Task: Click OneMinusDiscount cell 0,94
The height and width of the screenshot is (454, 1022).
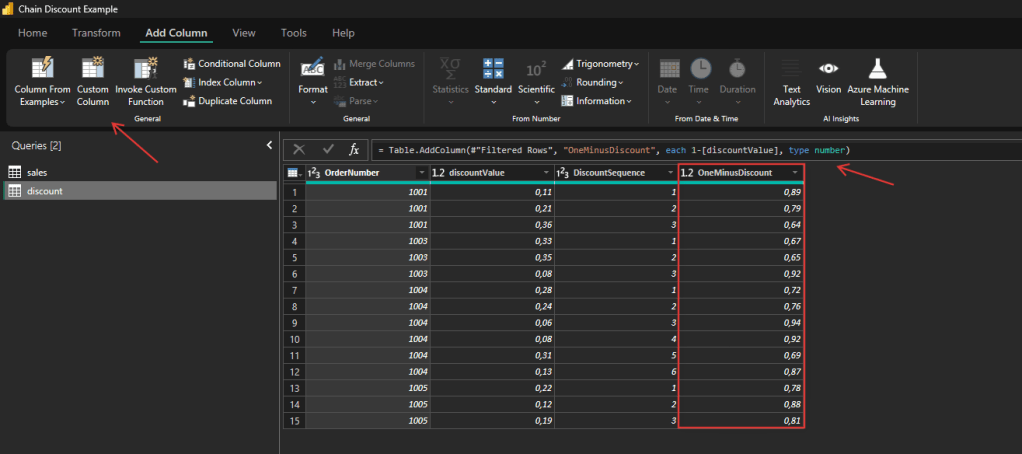Action: pos(741,322)
